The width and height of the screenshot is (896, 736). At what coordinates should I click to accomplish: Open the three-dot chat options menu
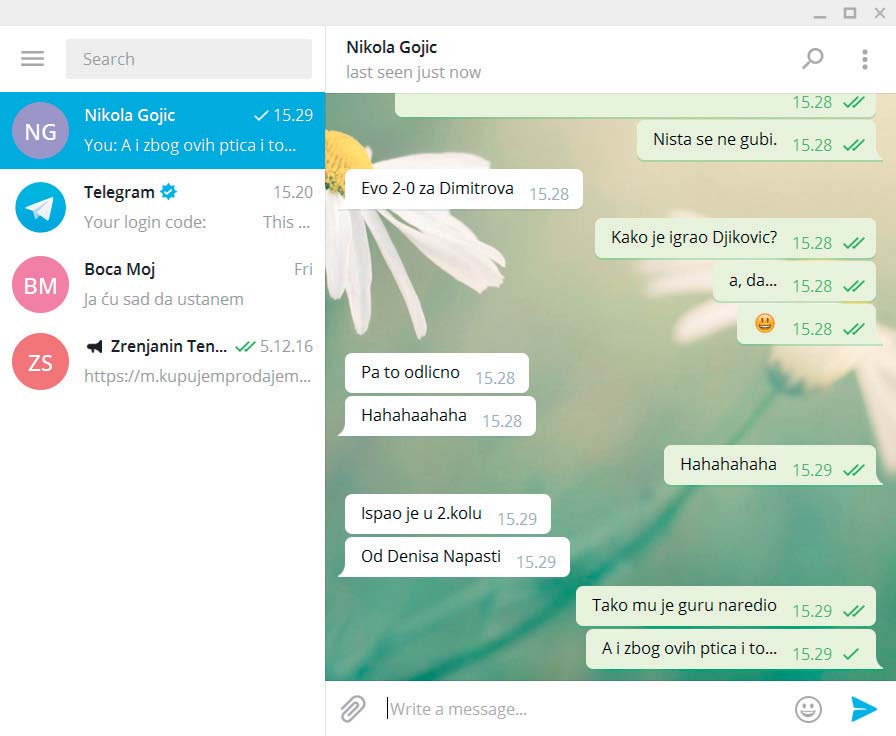865,59
